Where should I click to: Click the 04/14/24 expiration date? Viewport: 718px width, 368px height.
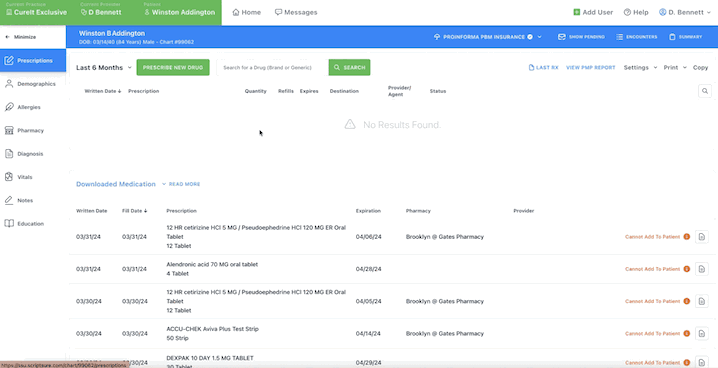(x=368, y=334)
